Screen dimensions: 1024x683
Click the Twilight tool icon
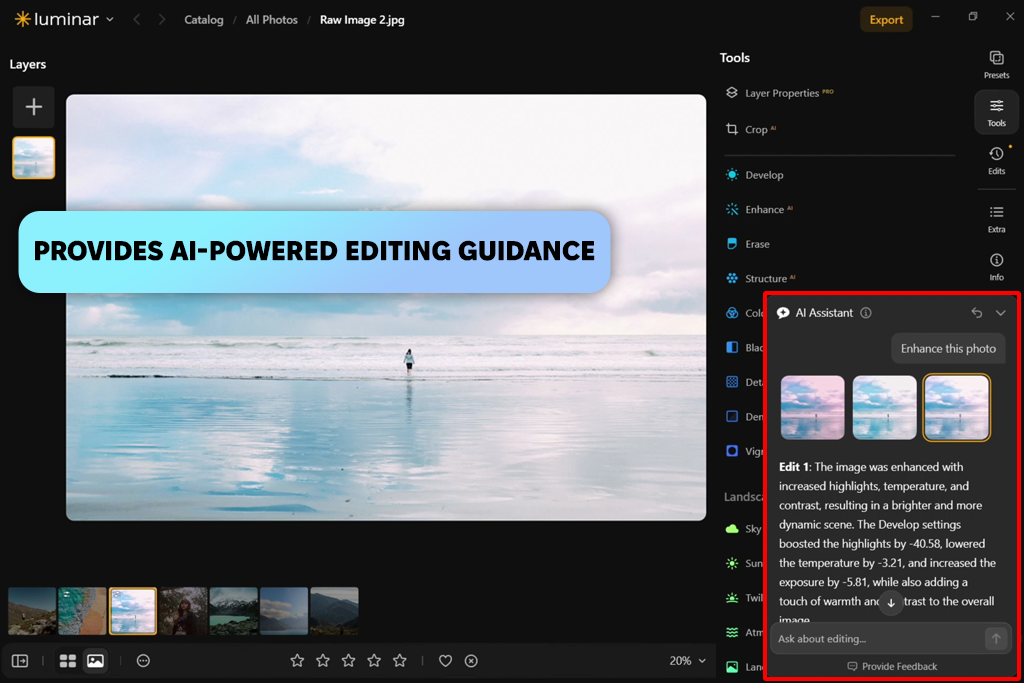click(x=732, y=597)
